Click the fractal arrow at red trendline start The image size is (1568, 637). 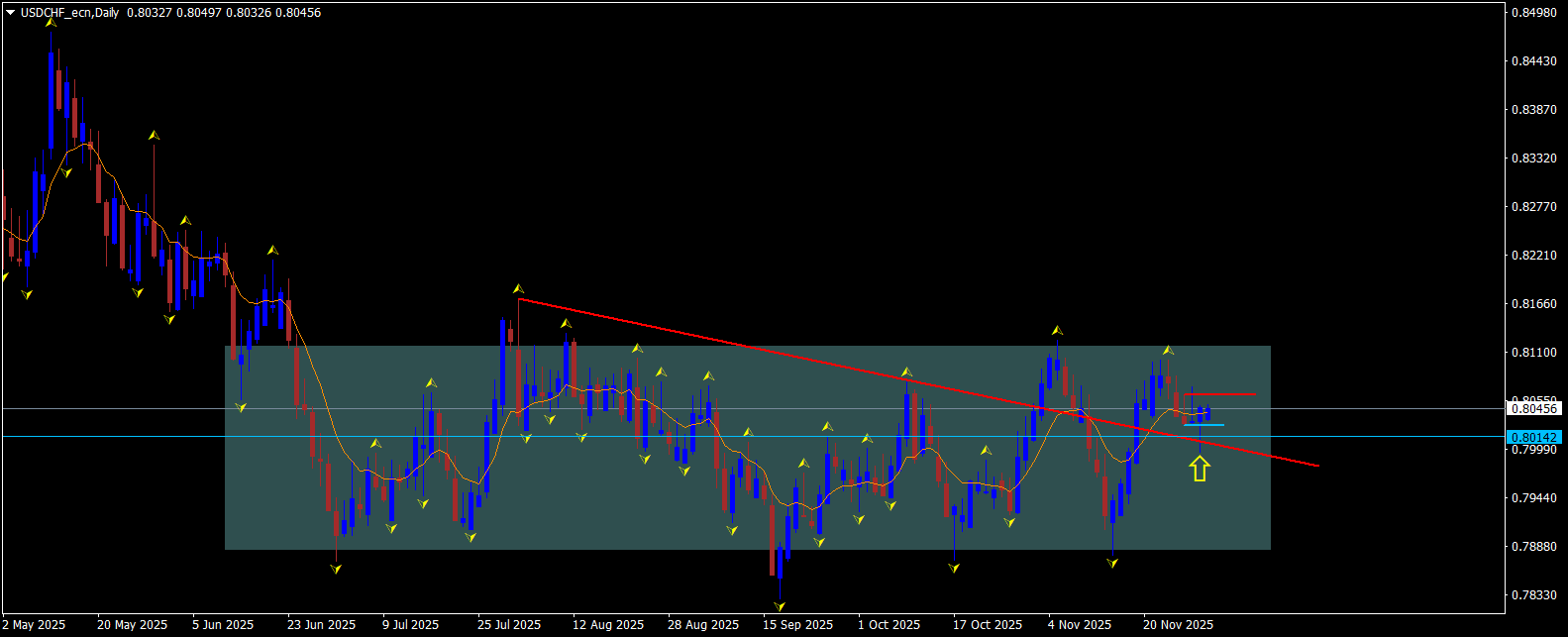pos(518,288)
